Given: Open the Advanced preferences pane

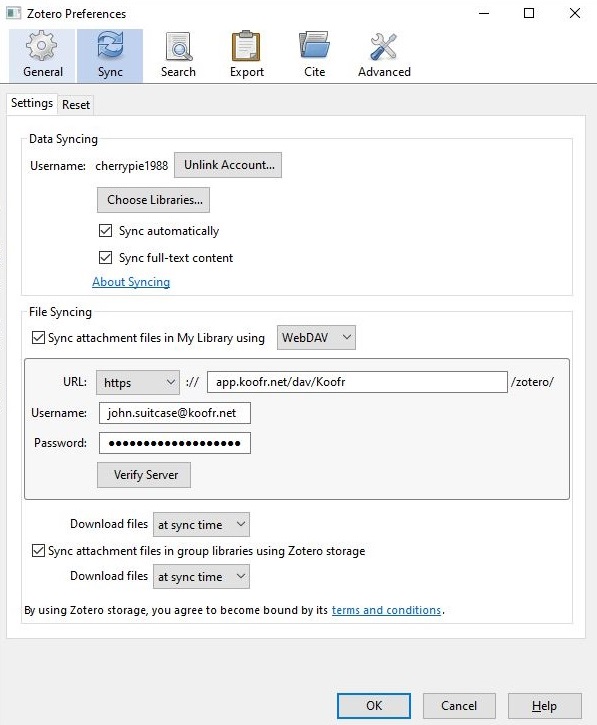Looking at the screenshot, I should pos(384,56).
